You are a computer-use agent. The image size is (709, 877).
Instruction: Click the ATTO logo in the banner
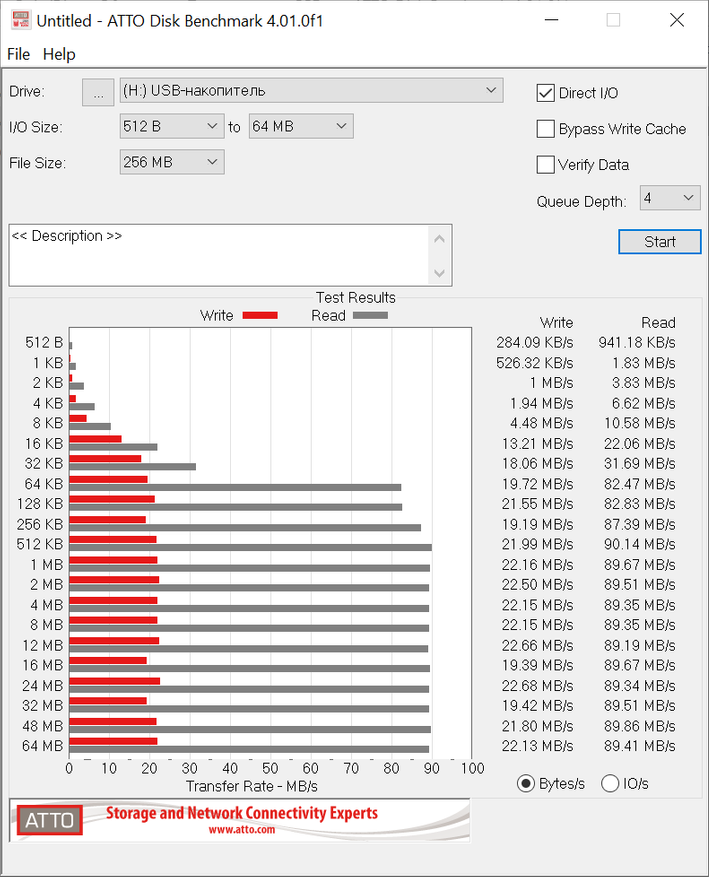(49, 820)
